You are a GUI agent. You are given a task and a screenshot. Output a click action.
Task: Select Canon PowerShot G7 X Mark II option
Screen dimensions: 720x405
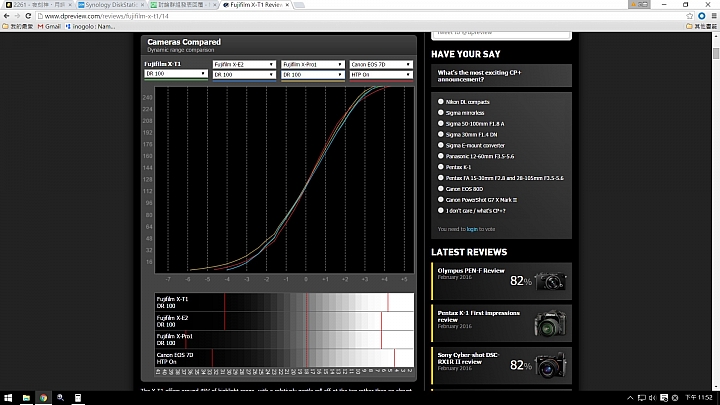click(441, 200)
